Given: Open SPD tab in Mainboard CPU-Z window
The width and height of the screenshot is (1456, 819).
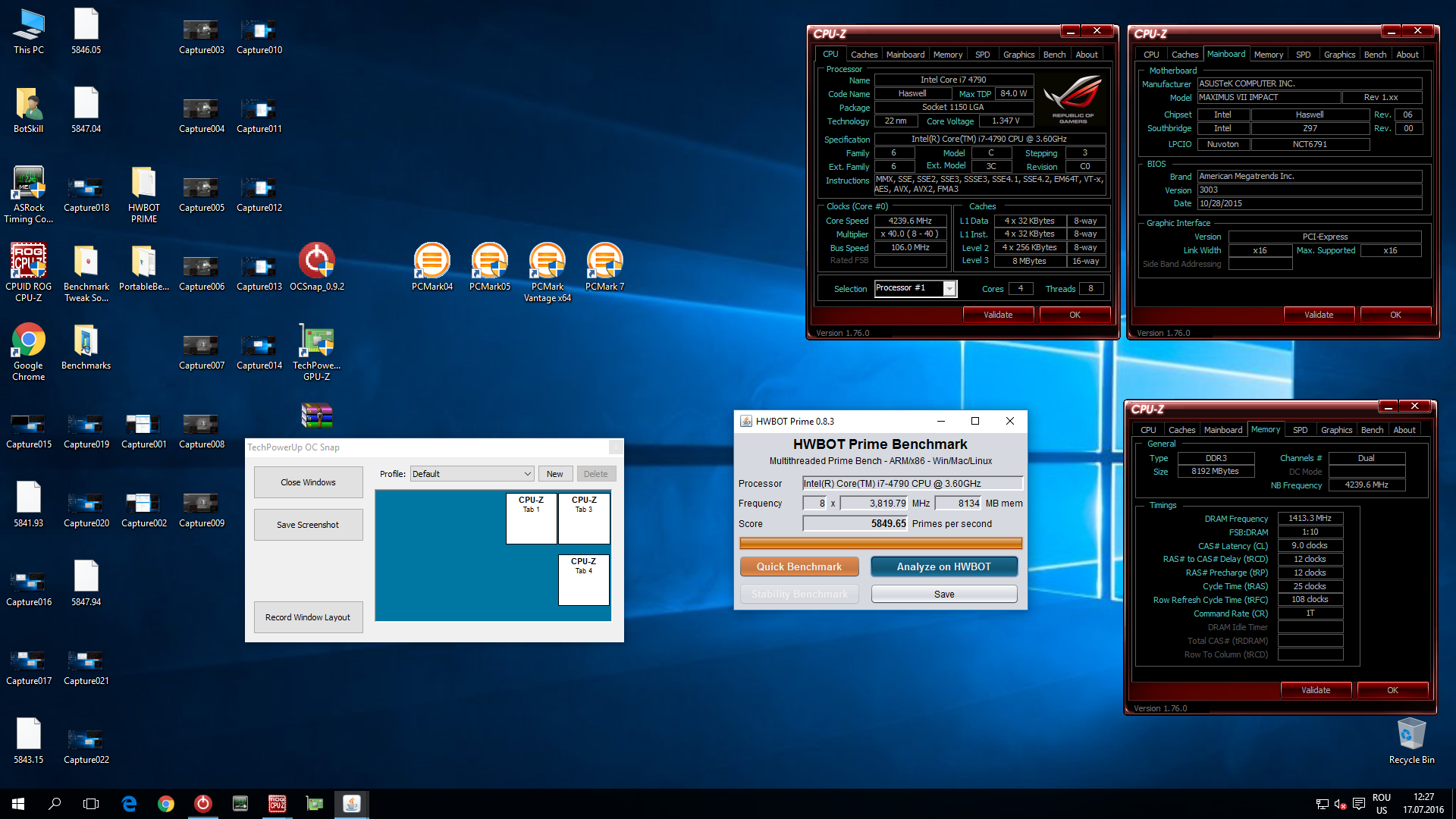Looking at the screenshot, I should coord(1303,55).
